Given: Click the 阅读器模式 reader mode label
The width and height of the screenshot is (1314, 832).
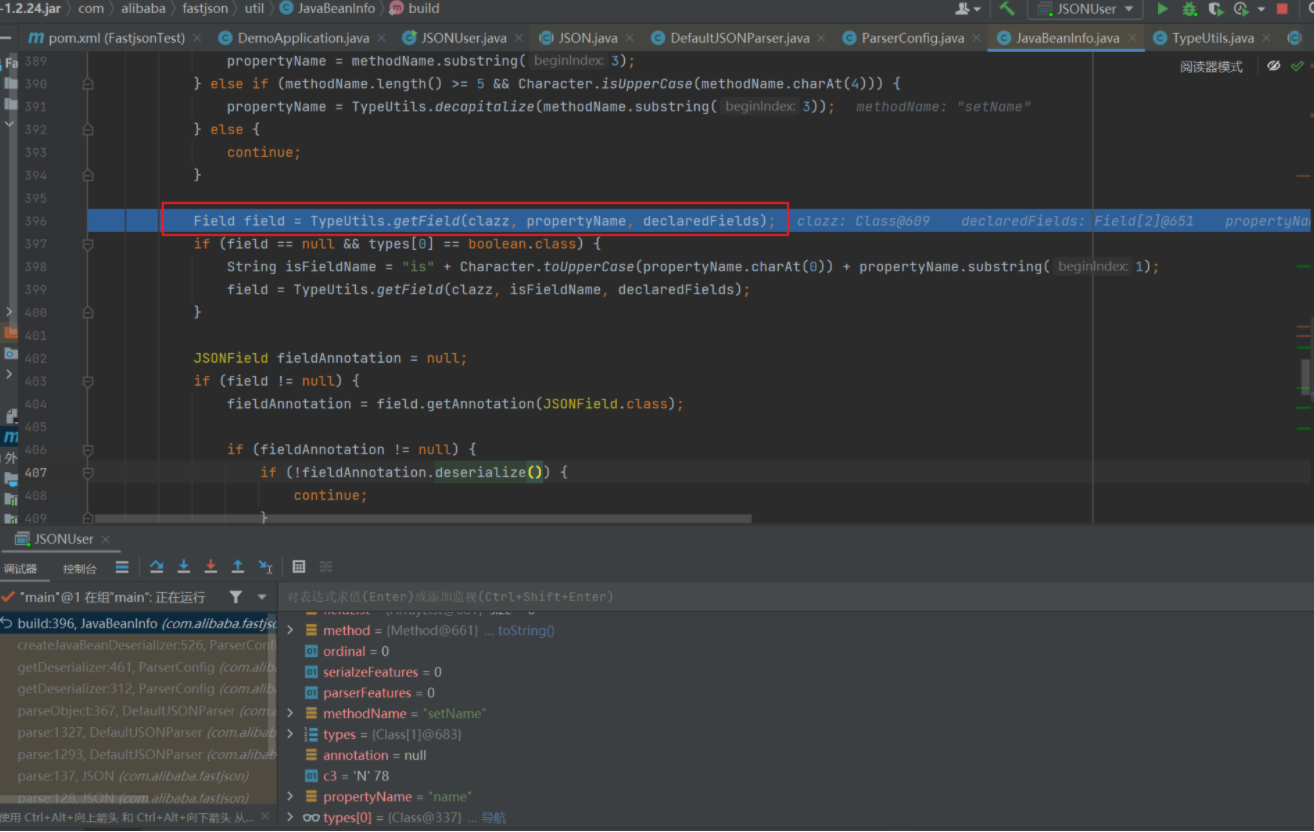Looking at the screenshot, I should [x=1211, y=66].
